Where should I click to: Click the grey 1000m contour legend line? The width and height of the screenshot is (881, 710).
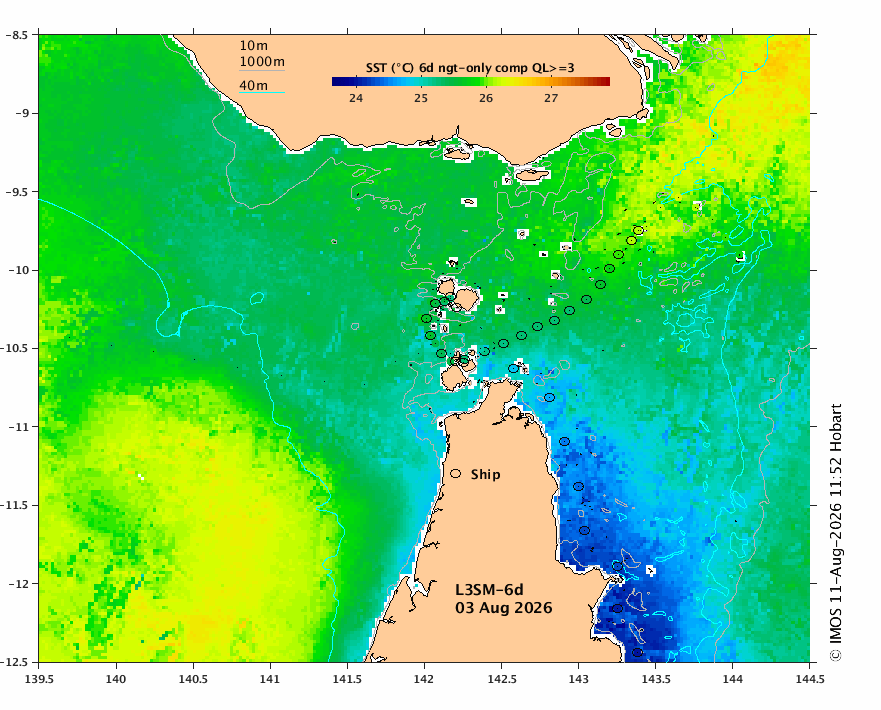click(262, 70)
